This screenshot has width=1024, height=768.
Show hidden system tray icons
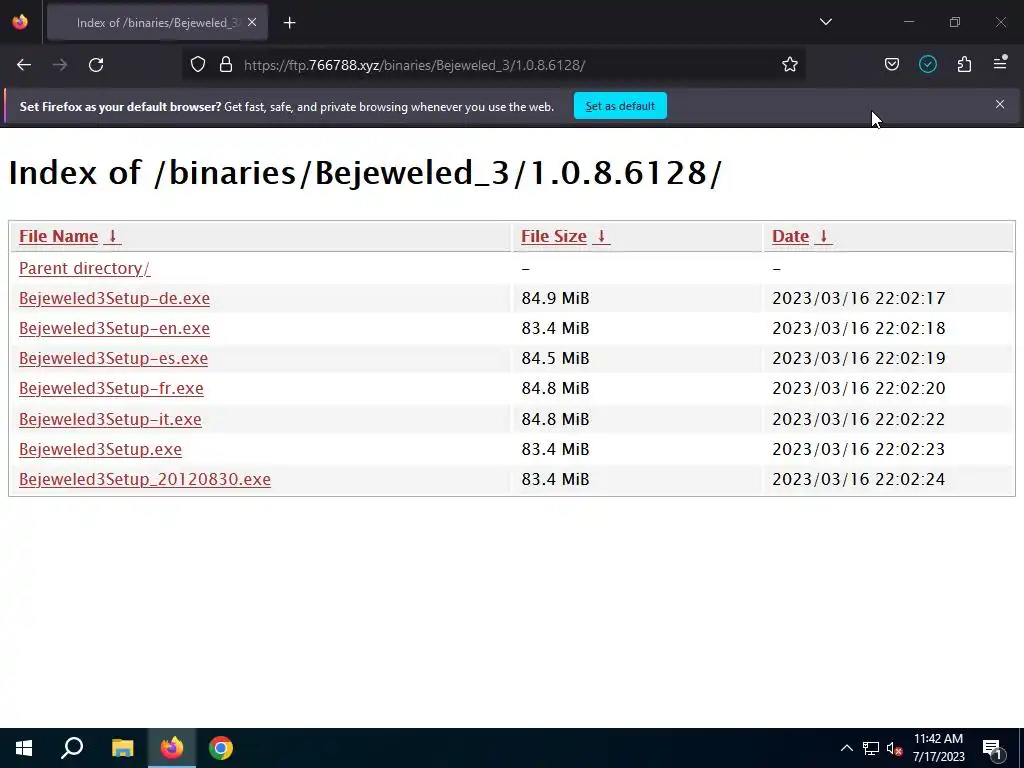(846, 748)
